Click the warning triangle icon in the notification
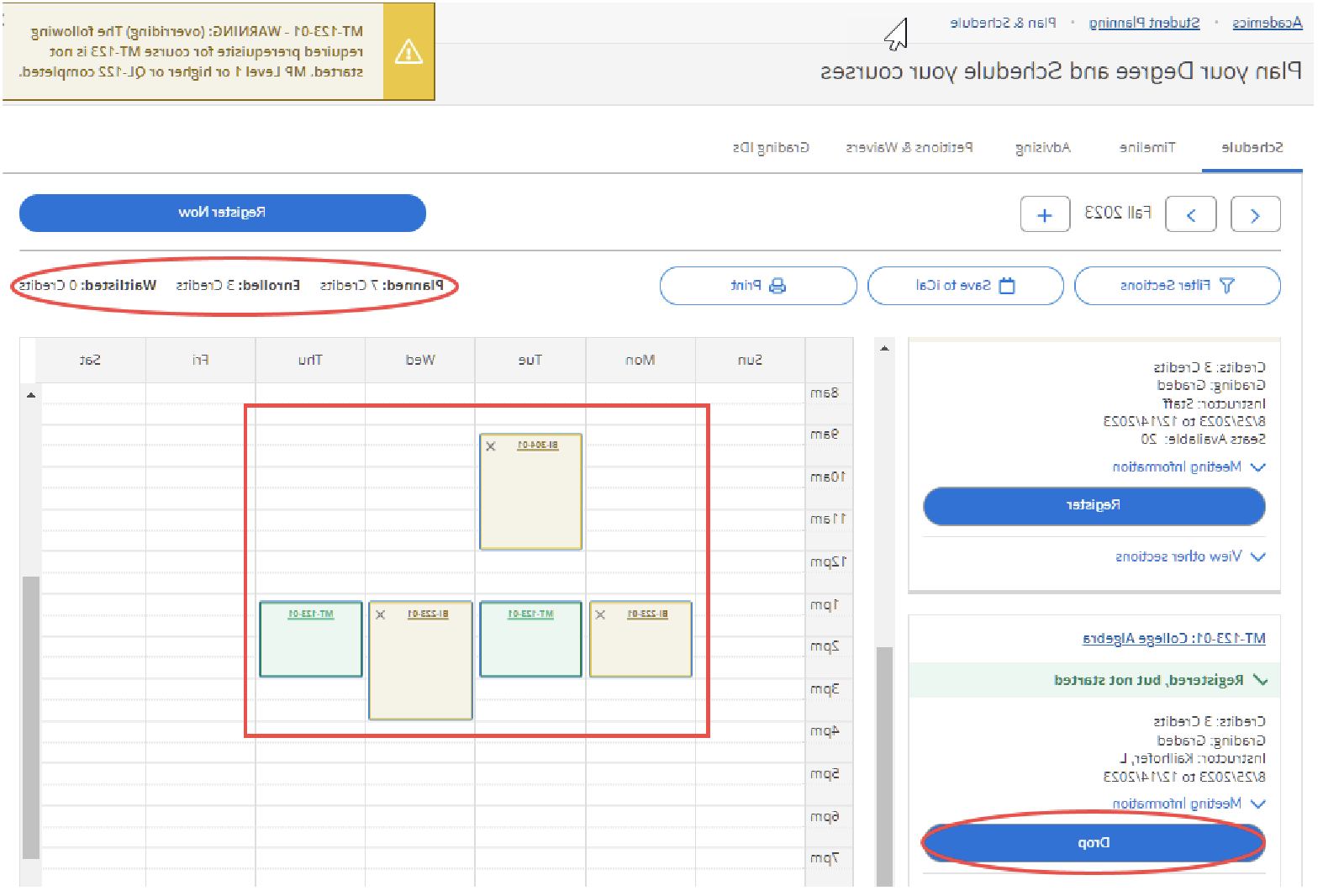This screenshot has width=1323, height=896. click(x=408, y=52)
